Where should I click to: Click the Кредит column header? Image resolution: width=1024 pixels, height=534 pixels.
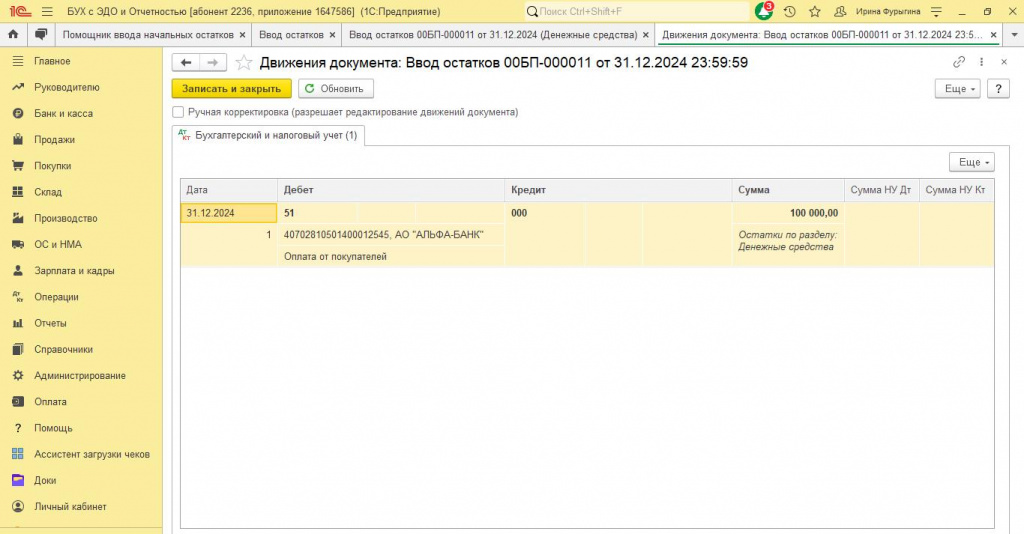point(618,190)
